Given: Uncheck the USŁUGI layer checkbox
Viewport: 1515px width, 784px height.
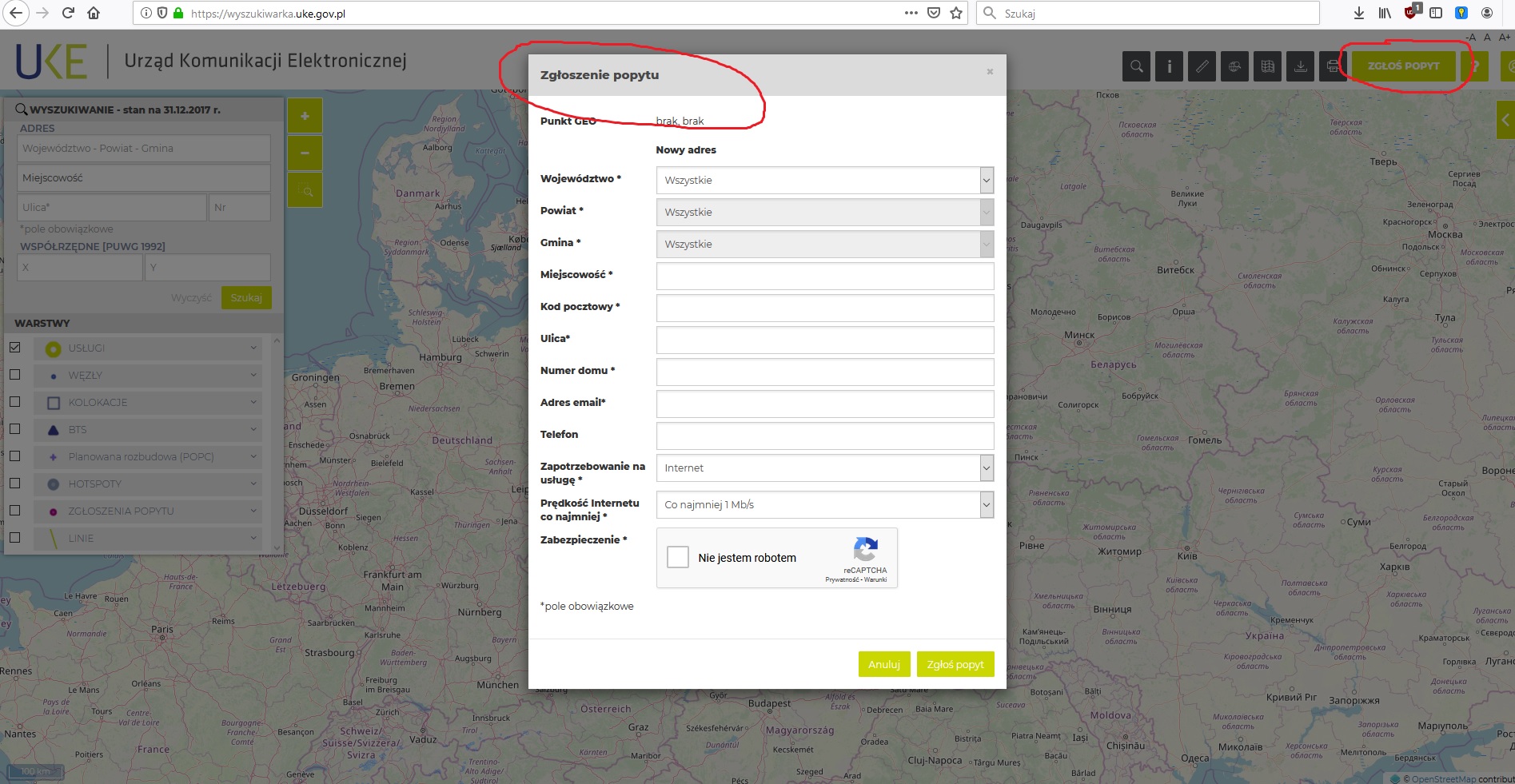Looking at the screenshot, I should point(14,348).
